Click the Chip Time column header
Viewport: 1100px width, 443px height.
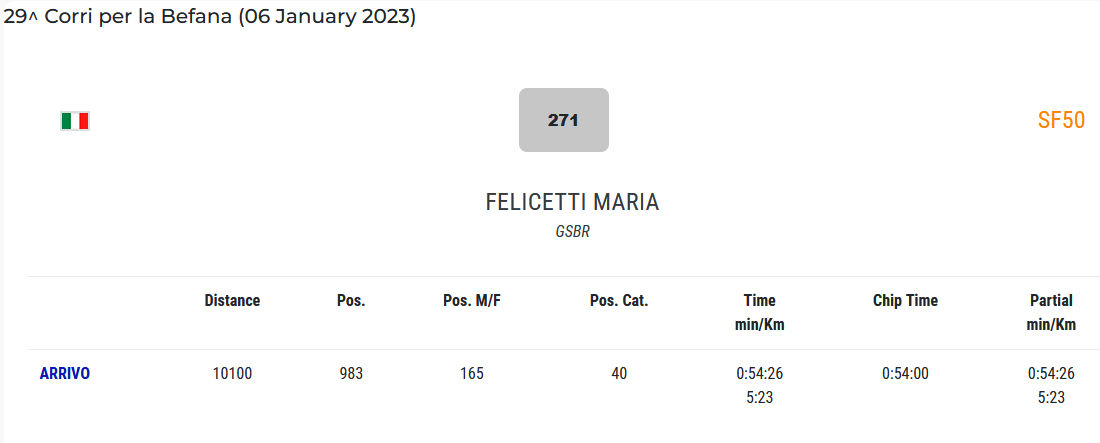pyautogui.click(x=905, y=300)
